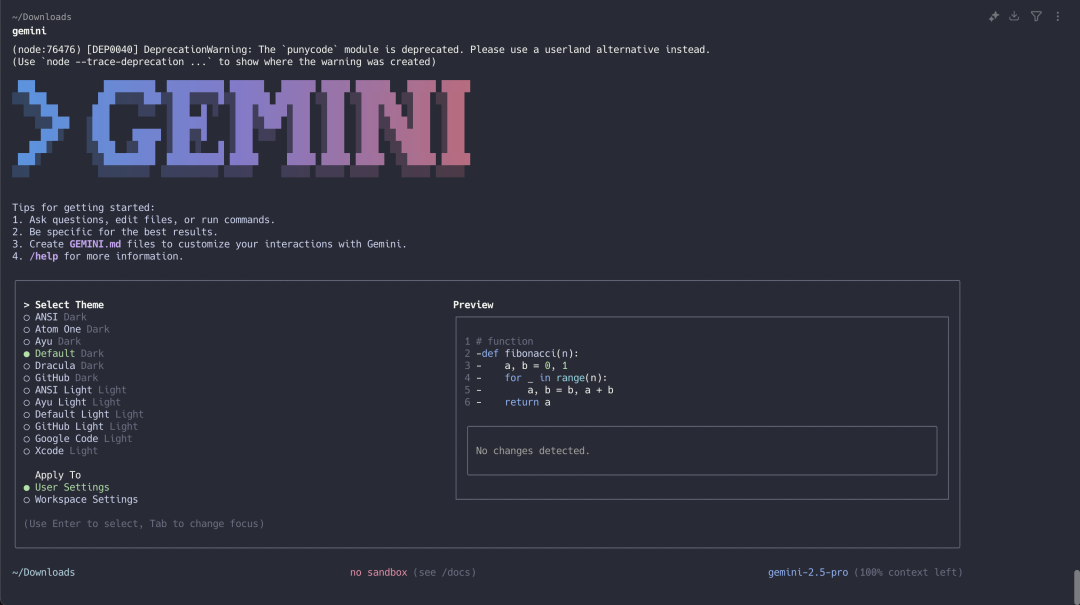Image resolution: width=1080 pixels, height=605 pixels.
Task: Click the 'a, b = b, a + b' code line
Action: [570, 390]
